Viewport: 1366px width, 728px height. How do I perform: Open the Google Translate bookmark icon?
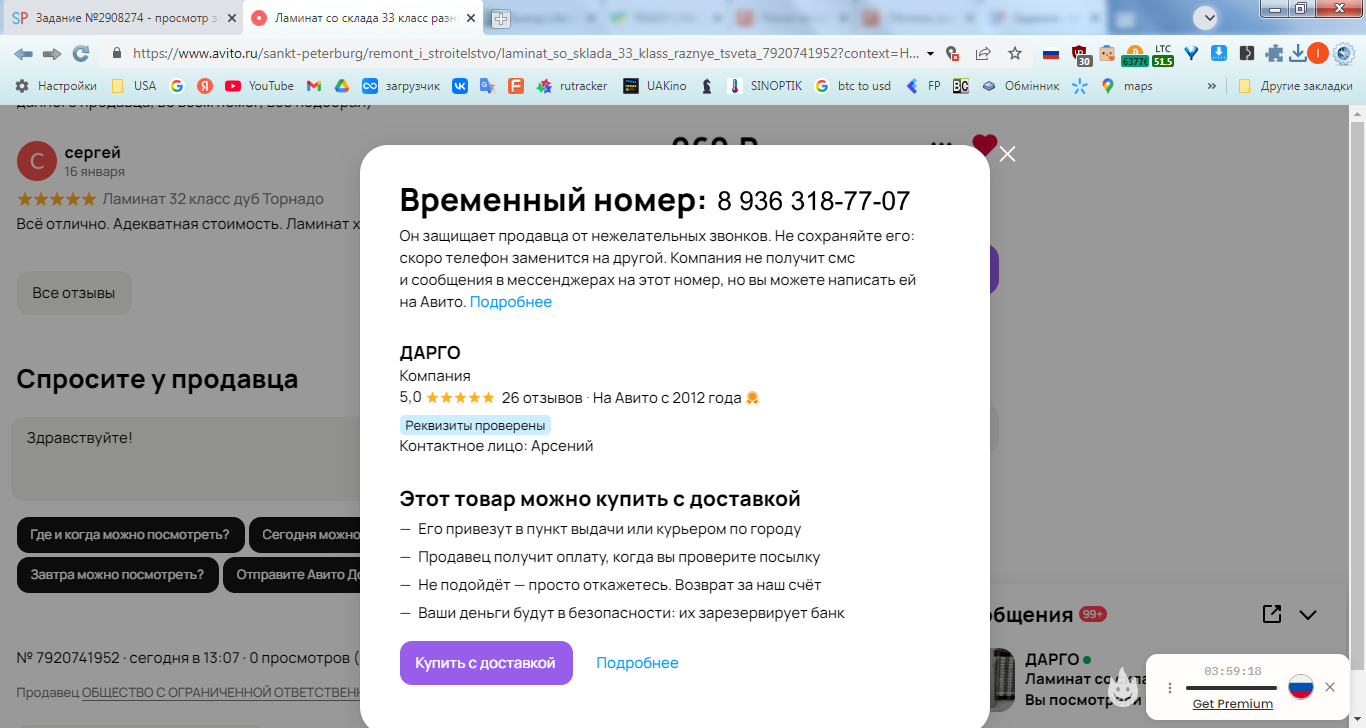pyautogui.click(x=487, y=86)
